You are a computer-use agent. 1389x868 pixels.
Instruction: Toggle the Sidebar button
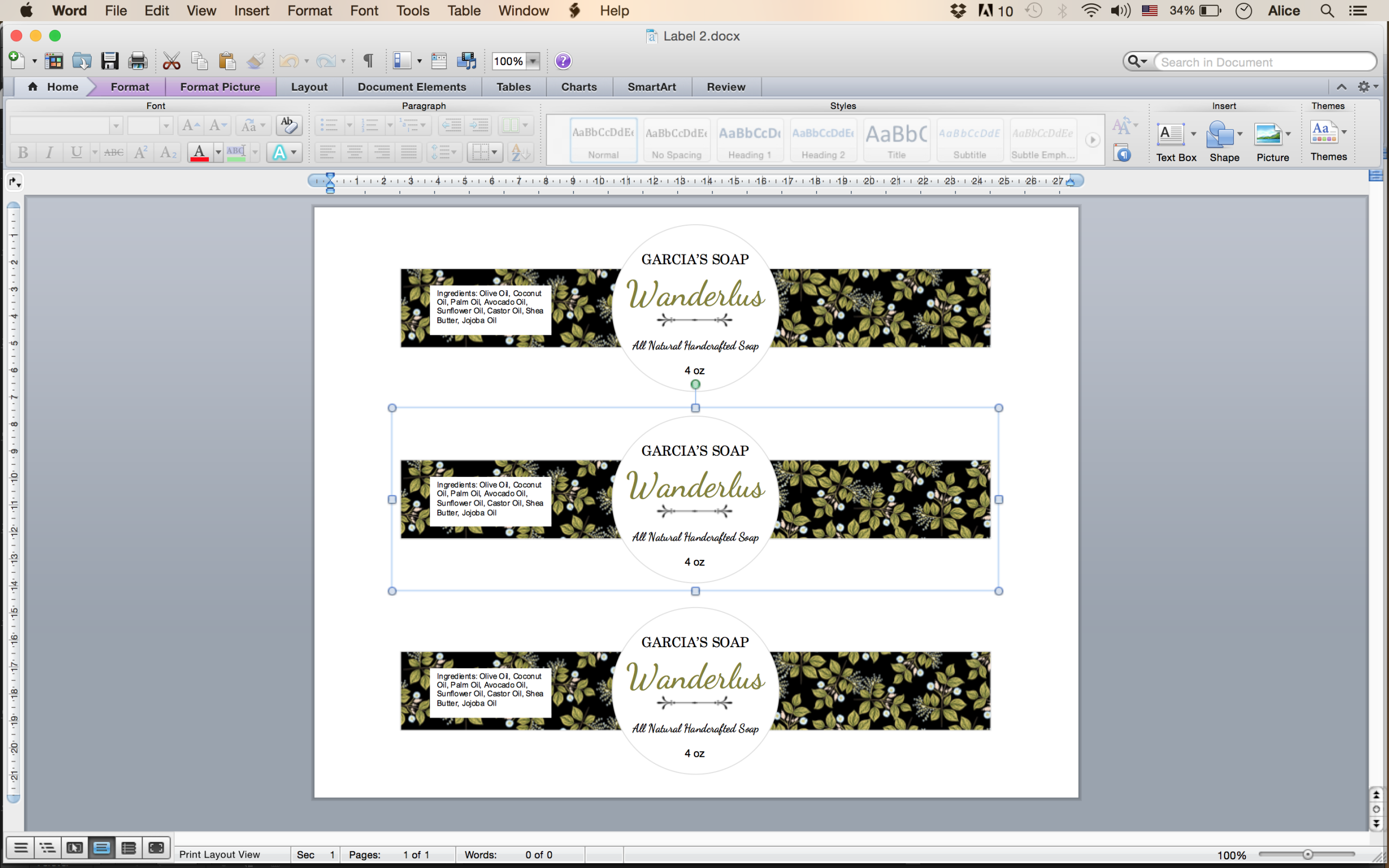pyautogui.click(x=402, y=61)
